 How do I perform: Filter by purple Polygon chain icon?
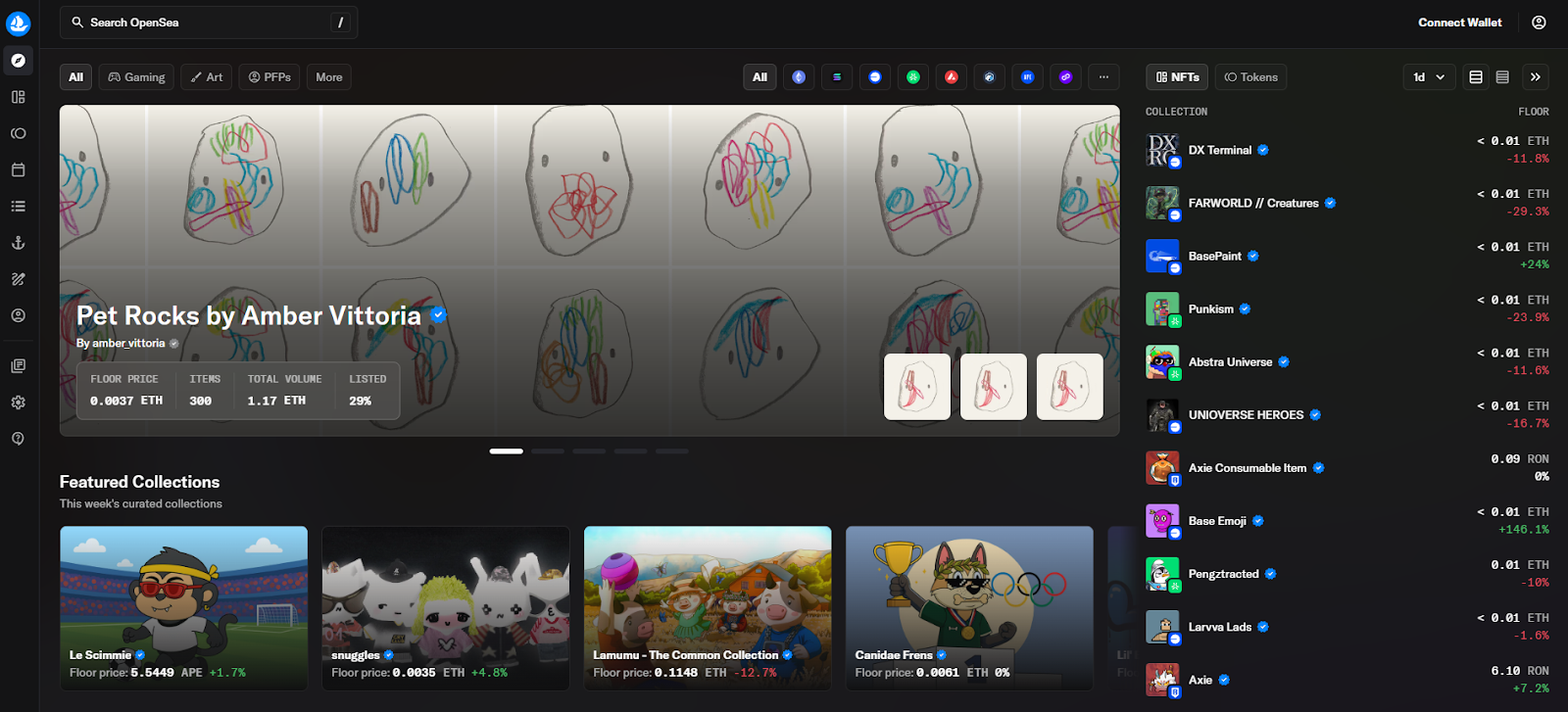pos(1065,77)
